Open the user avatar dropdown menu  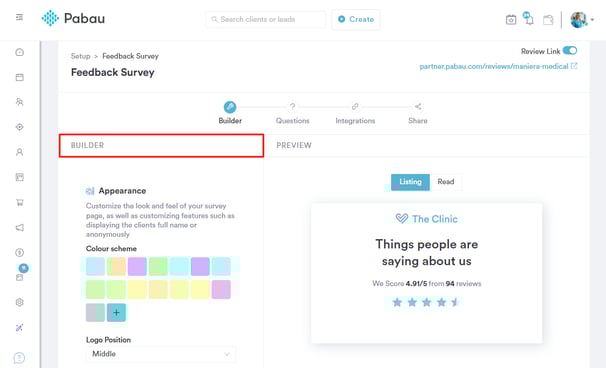pyautogui.click(x=582, y=20)
